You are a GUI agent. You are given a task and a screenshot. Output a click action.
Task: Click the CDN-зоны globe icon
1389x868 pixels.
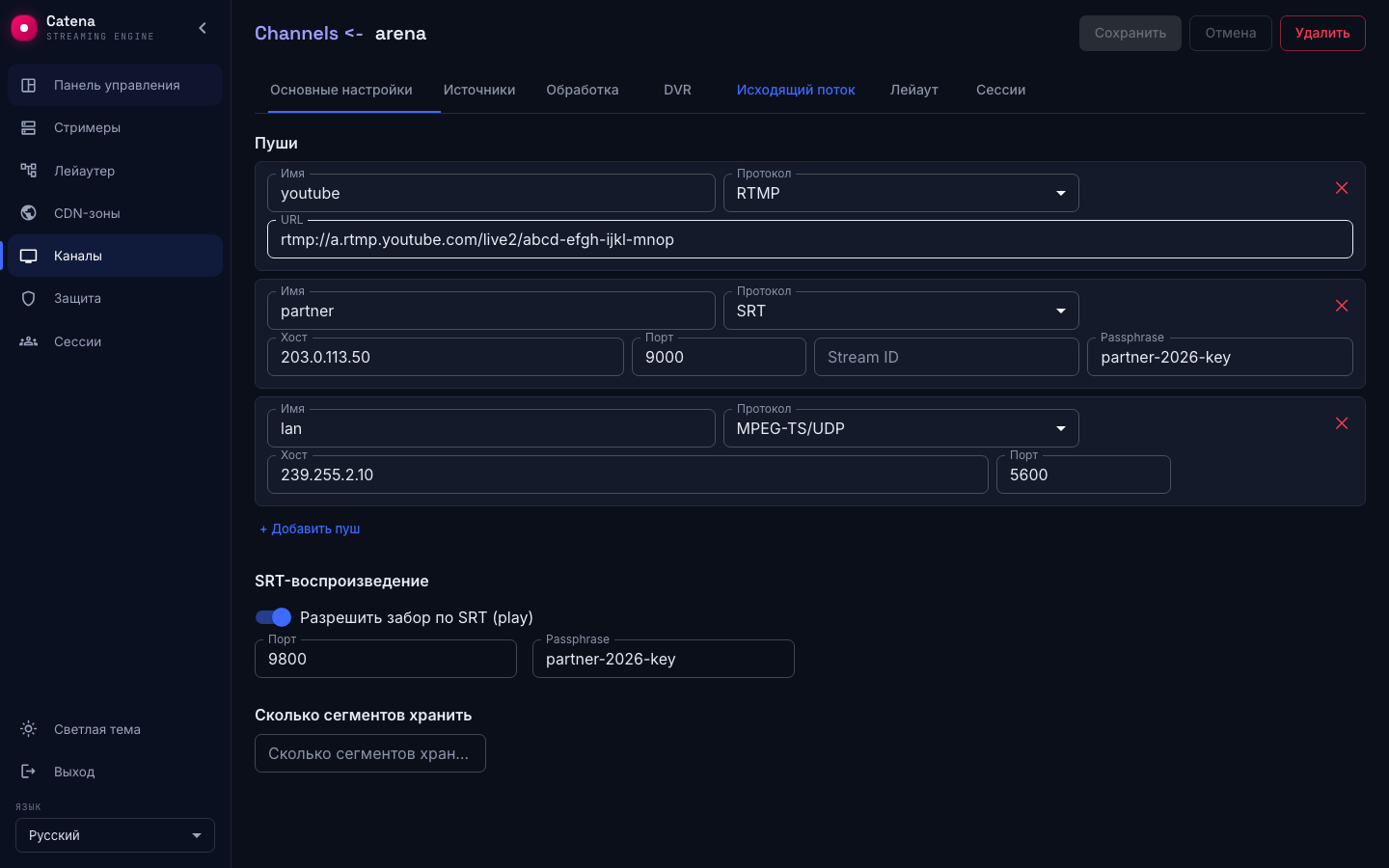pyautogui.click(x=29, y=213)
